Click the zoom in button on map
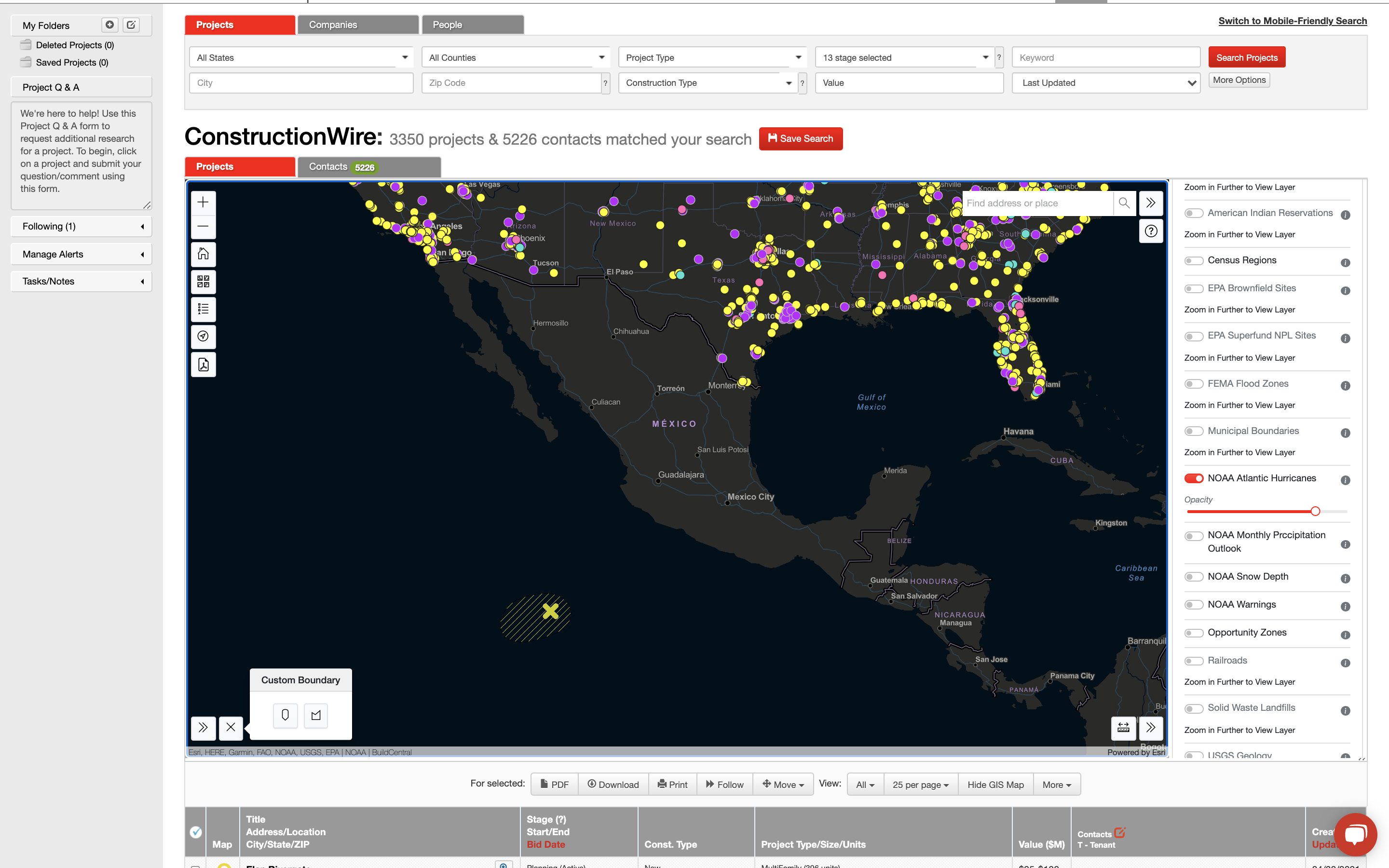The height and width of the screenshot is (868, 1389). [203, 202]
